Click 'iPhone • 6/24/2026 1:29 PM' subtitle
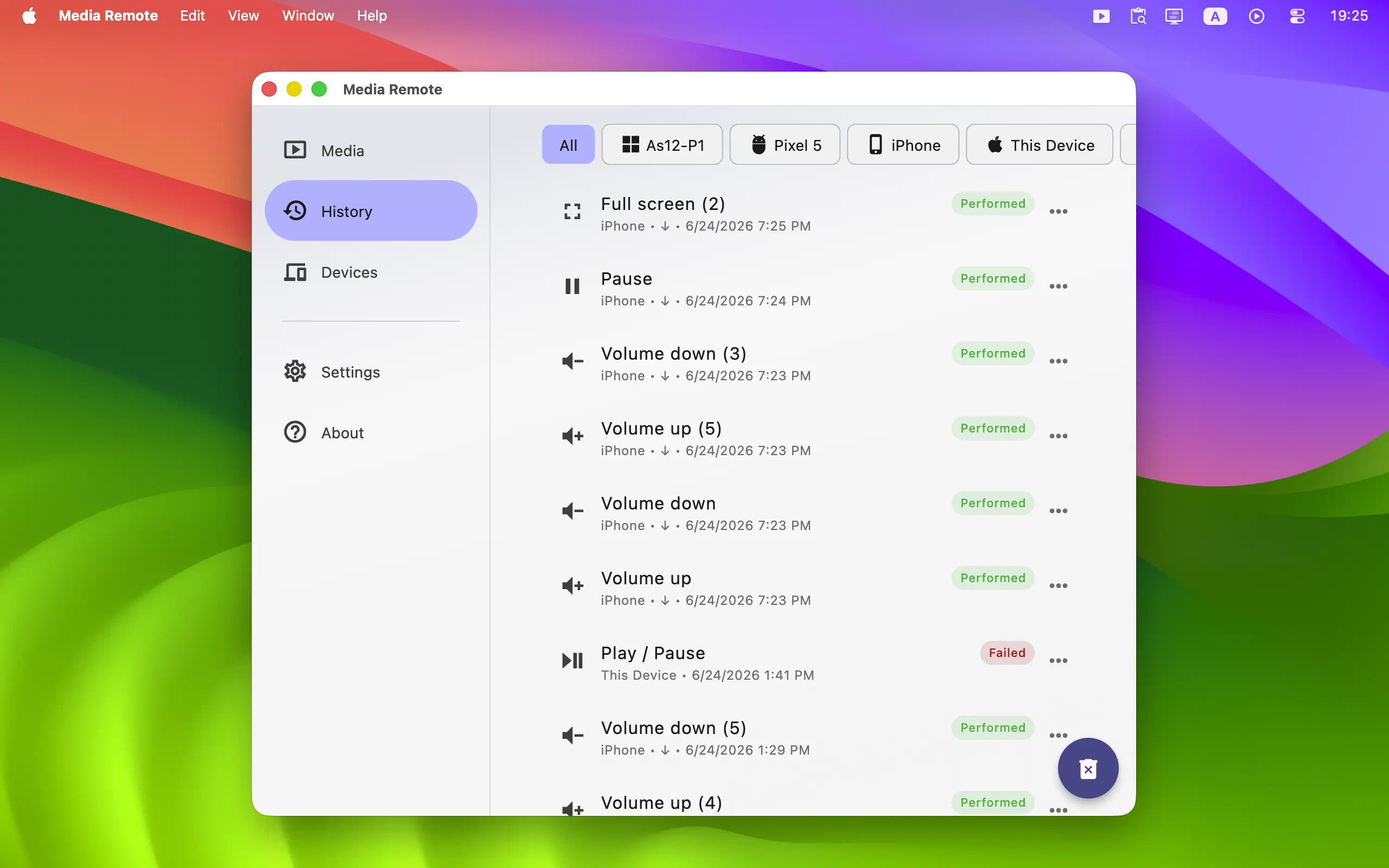The image size is (1389, 868). 705,750
